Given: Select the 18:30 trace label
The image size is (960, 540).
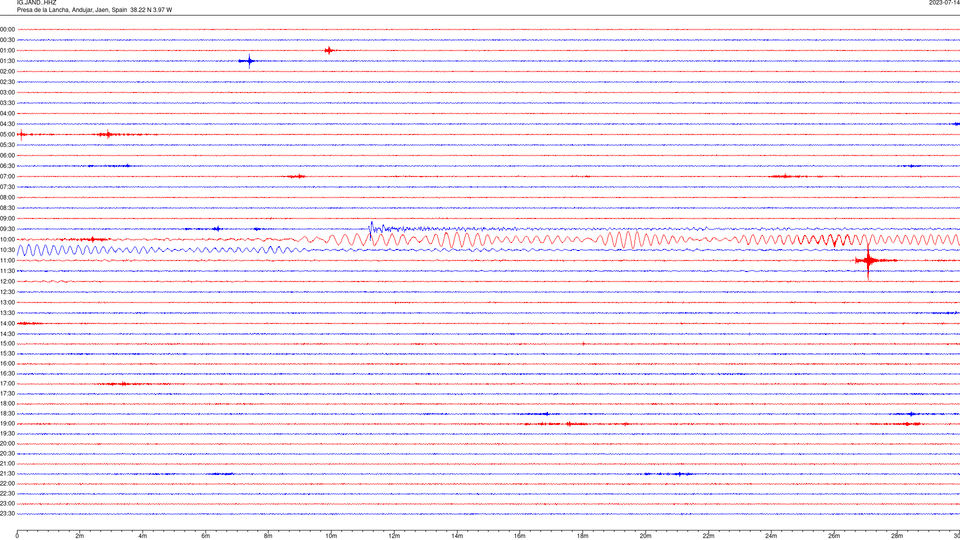Looking at the screenshot, I should pos(7,413).
